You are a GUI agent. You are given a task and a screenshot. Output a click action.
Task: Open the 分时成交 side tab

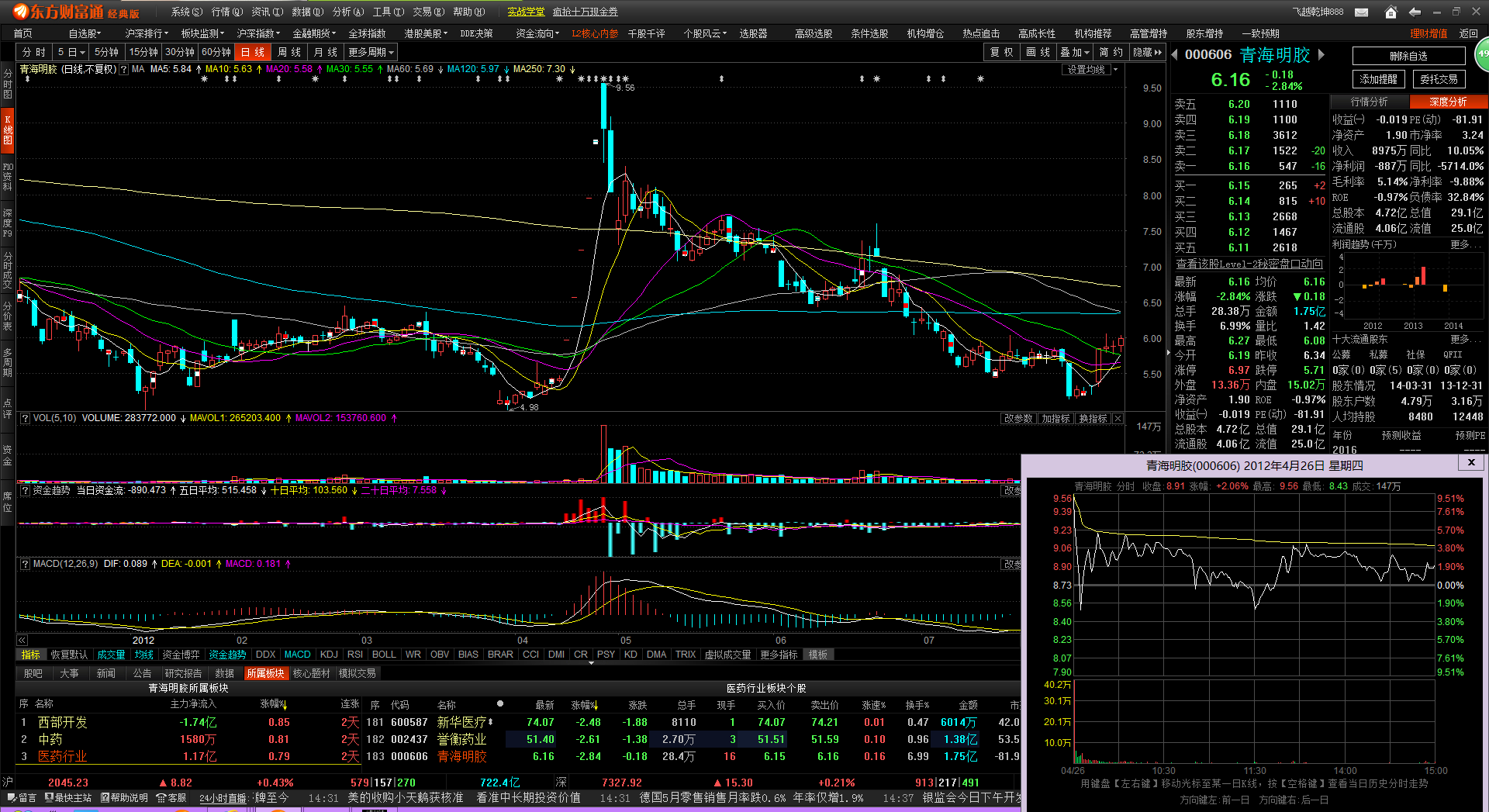8,270
